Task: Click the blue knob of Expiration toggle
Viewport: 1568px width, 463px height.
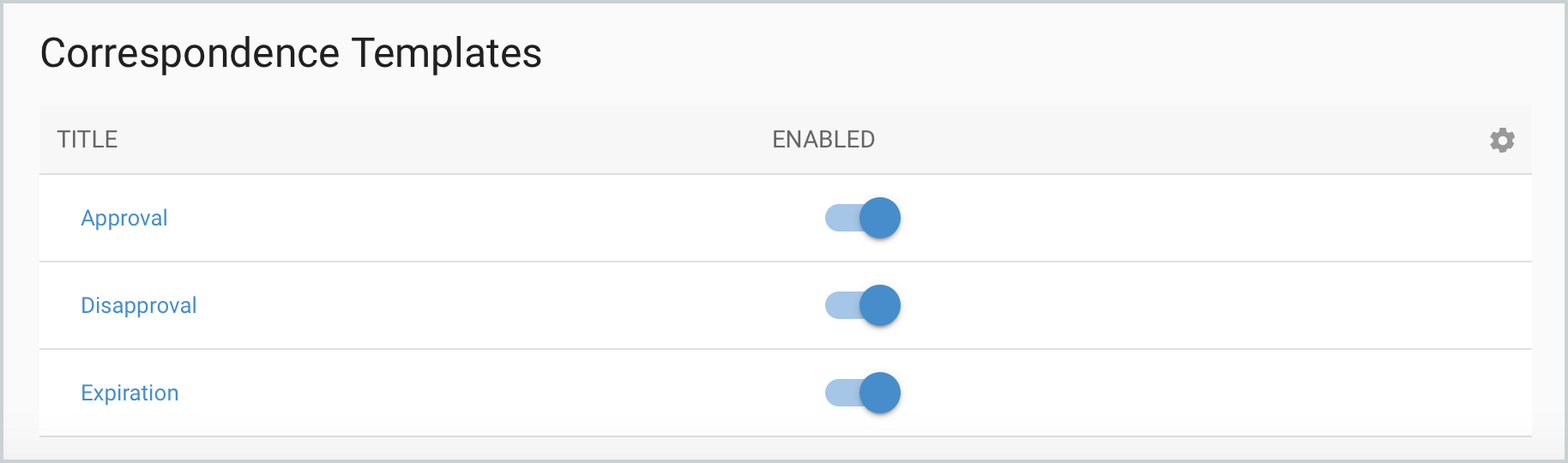Action: pyautogui.click(x=880, y=393)
